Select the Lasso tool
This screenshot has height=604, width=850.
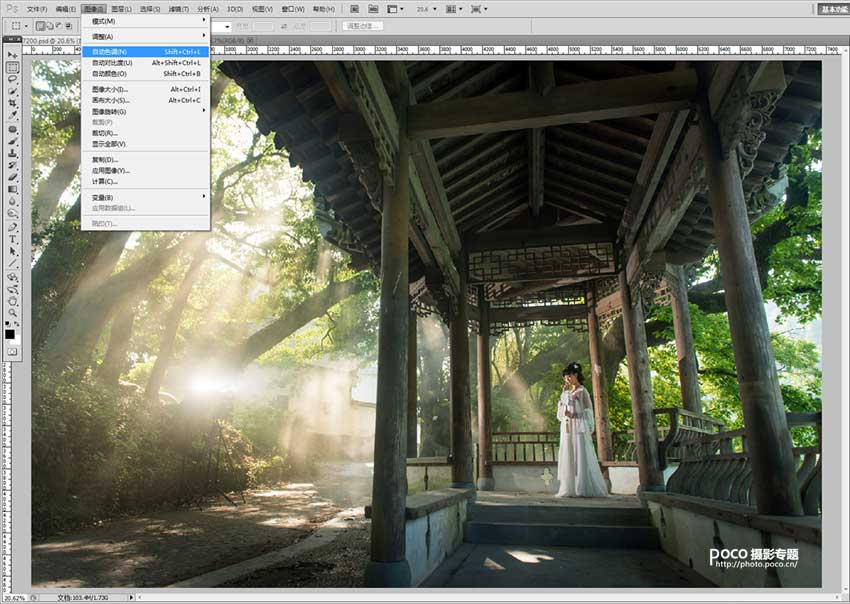13,80
